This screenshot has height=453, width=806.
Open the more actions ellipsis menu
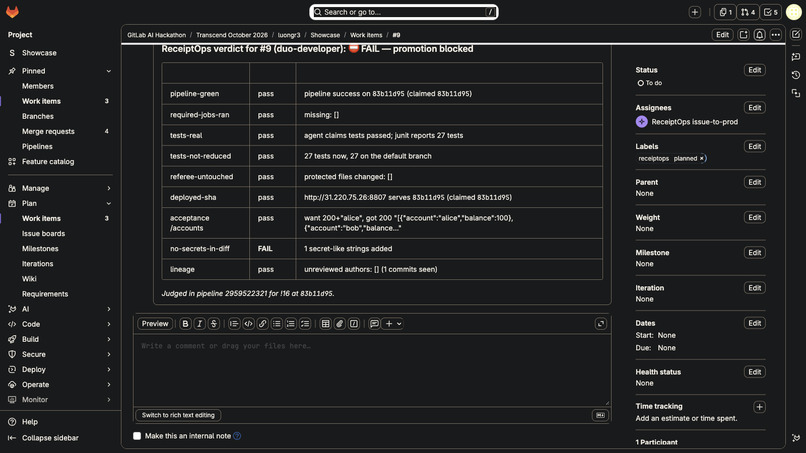click(x=776, y=35)
